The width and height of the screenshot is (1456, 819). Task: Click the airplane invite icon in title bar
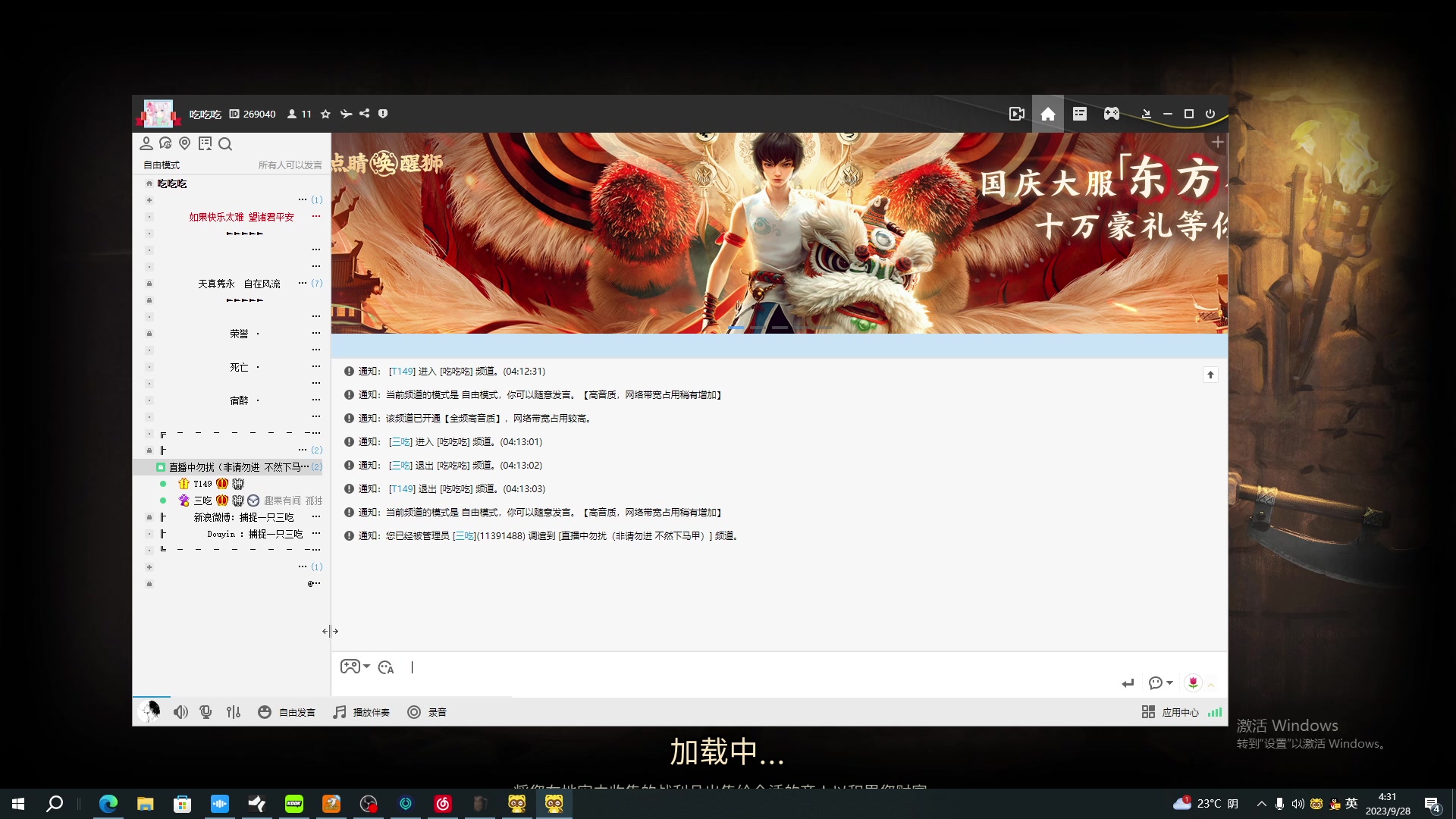coord(346,114)
